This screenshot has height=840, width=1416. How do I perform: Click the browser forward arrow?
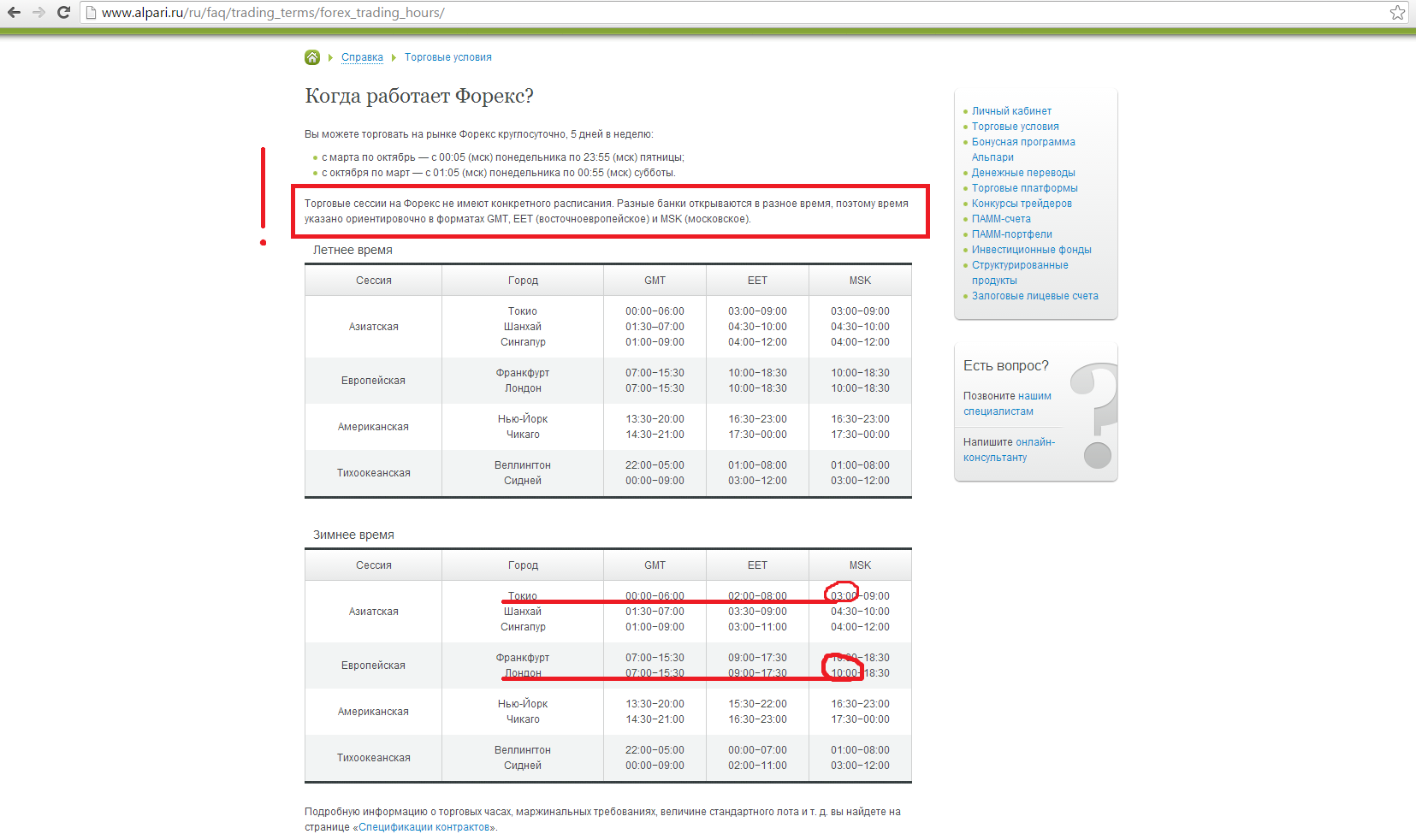click(39, 12)
